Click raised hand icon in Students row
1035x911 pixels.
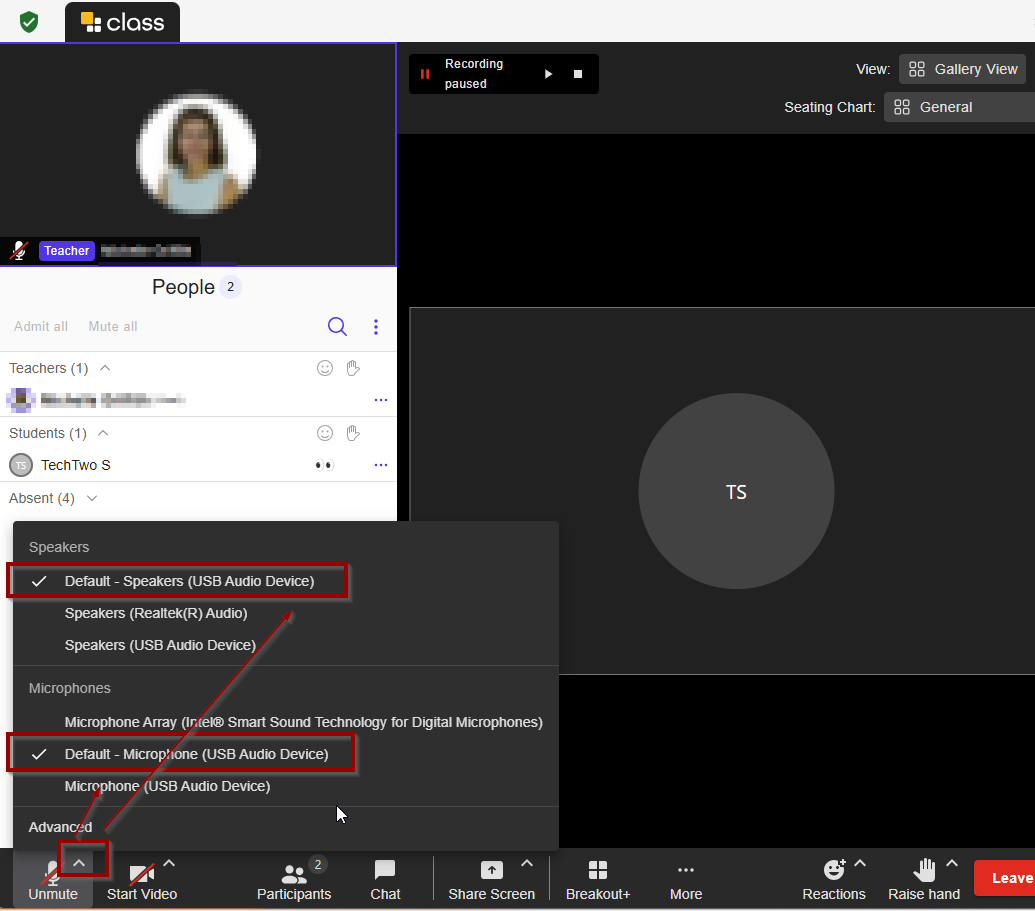353,433
